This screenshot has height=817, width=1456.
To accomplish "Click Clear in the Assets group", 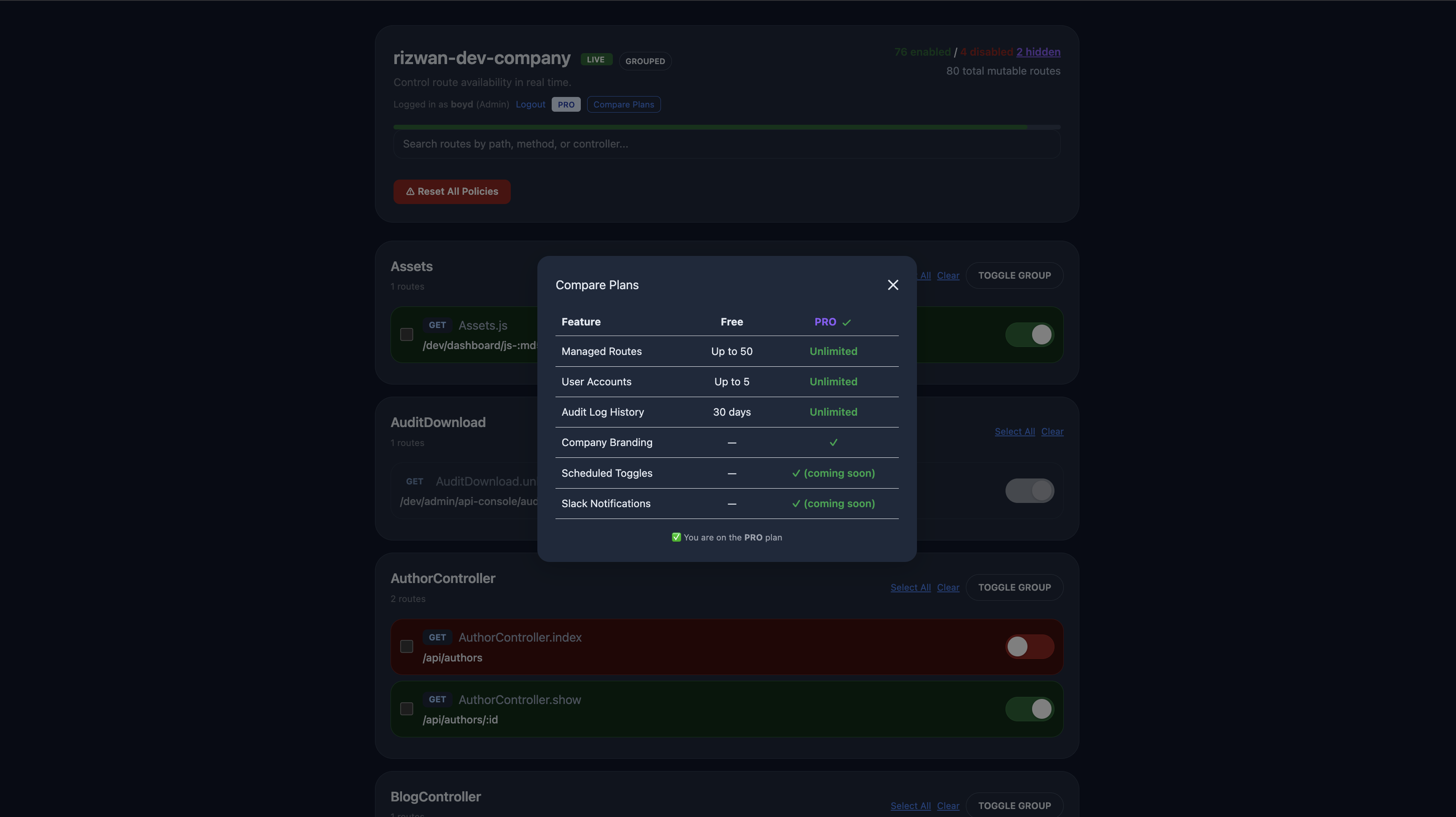I will (x=948, y=276).
